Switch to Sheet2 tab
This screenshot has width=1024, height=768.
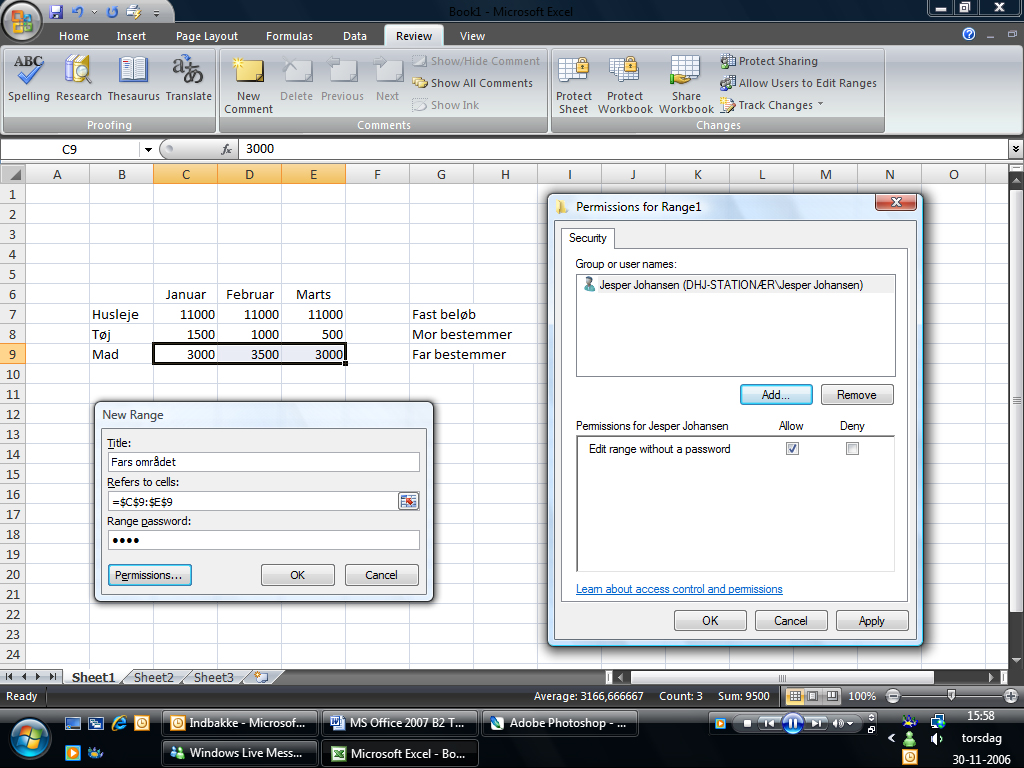click(x=153, y=677)
